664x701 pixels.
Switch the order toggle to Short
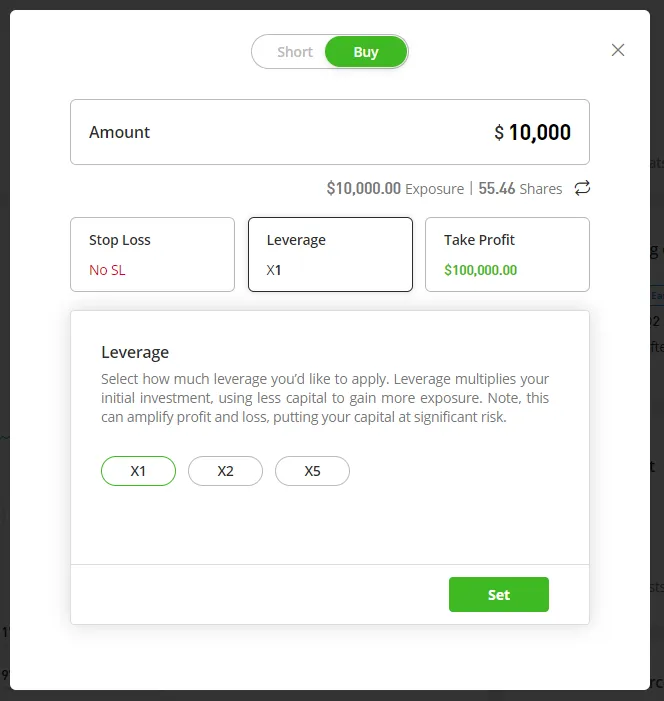pyautogui.click(x=294, y=52)
